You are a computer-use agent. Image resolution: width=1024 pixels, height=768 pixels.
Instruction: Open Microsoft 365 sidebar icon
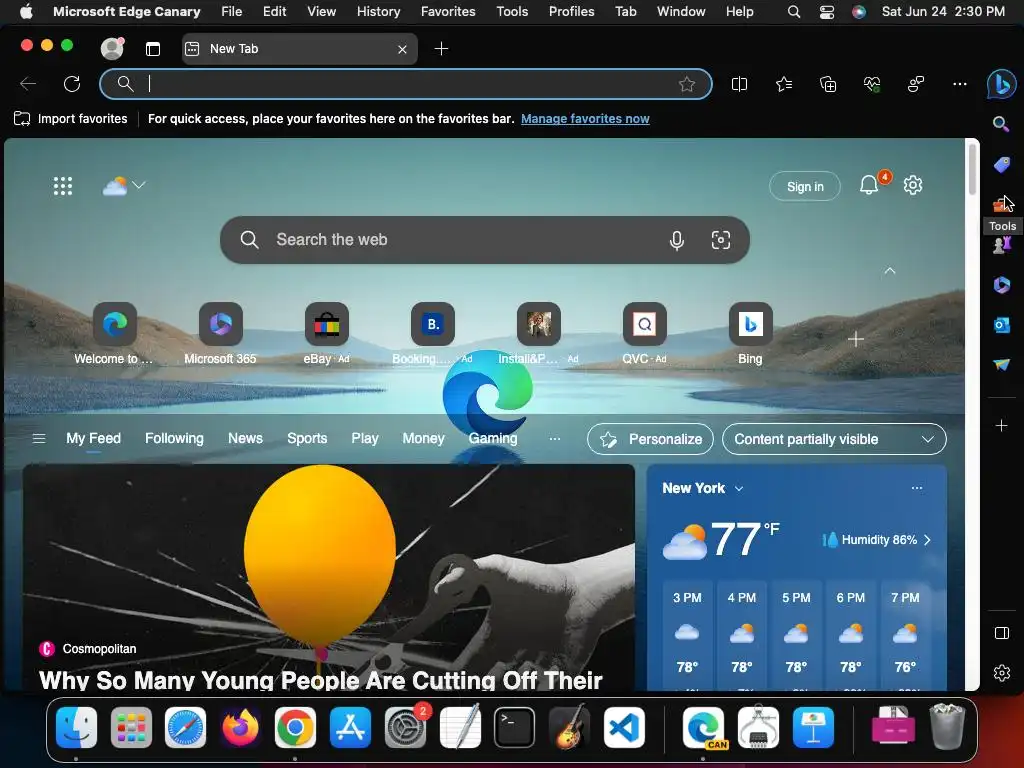coord(1001,285)
